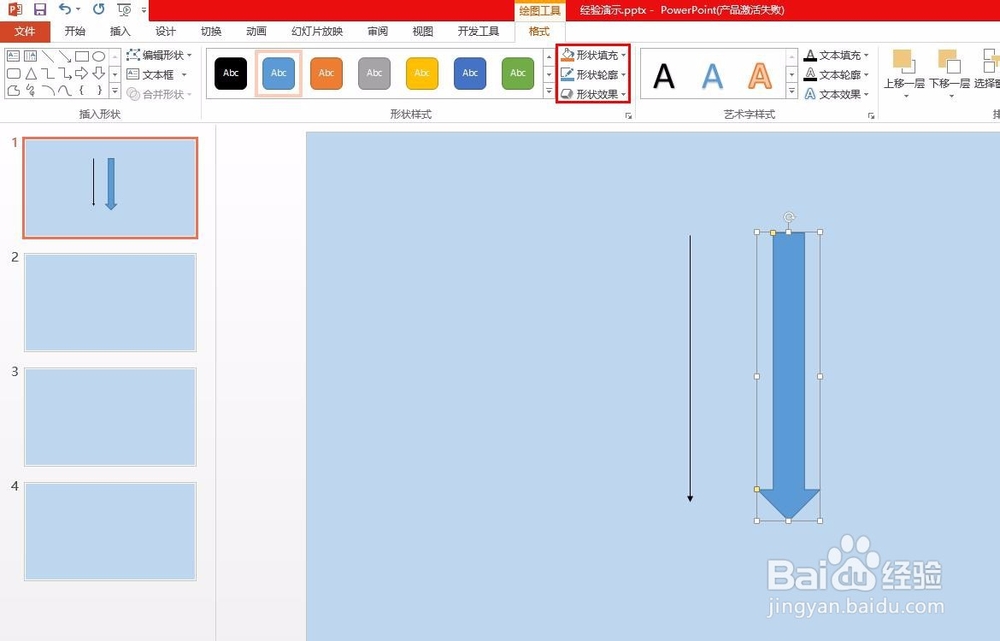Expand the shape styles gallery
Screen dimensions: 1000x641
click(x=548, y=91)
